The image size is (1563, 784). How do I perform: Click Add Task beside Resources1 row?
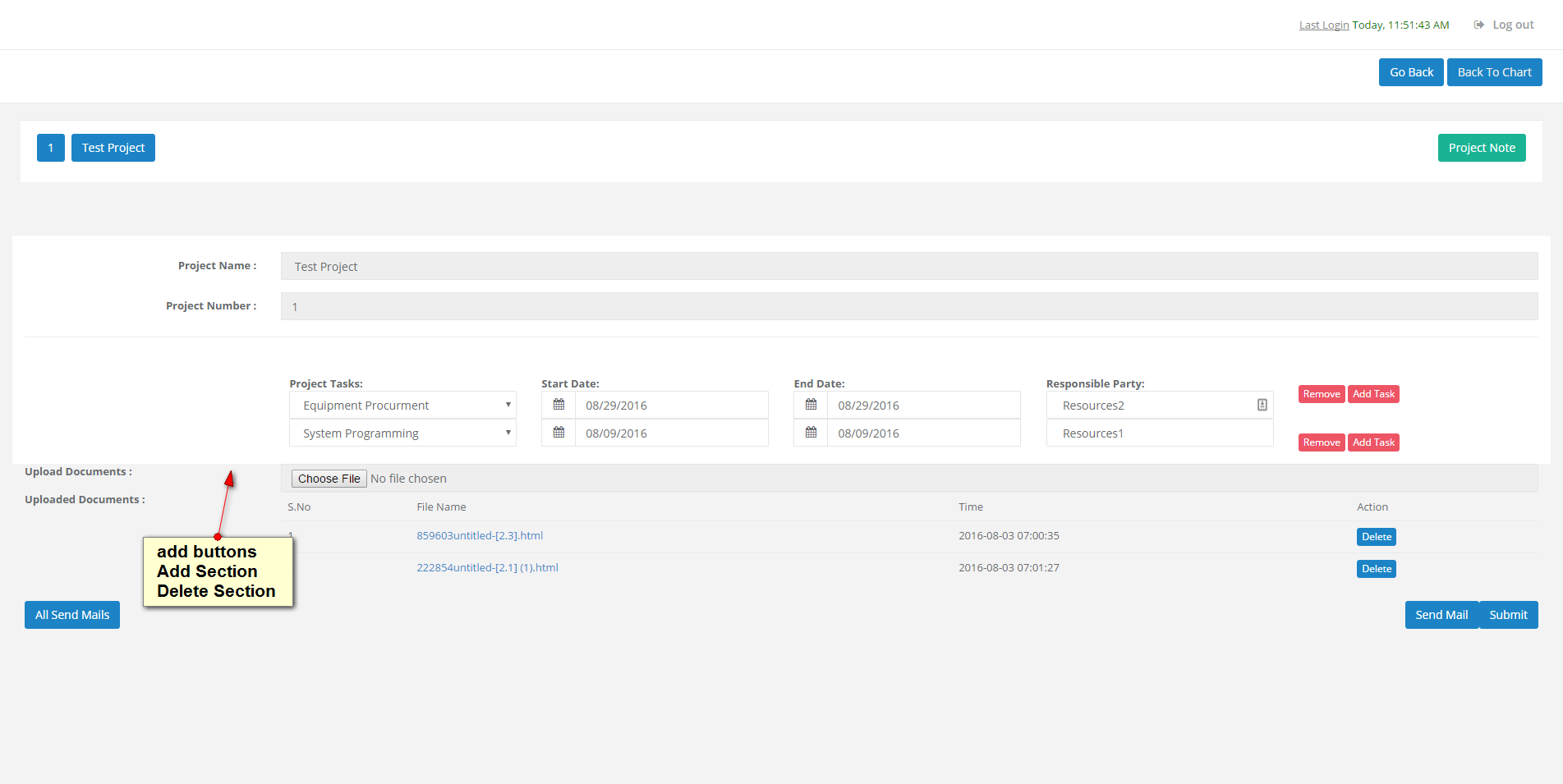click(x=1373, y=442)
